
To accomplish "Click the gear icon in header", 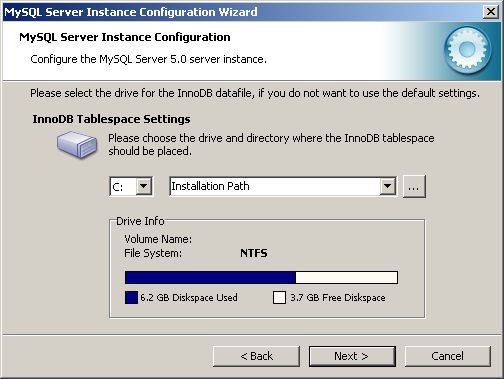I will [x=467, y=49].
